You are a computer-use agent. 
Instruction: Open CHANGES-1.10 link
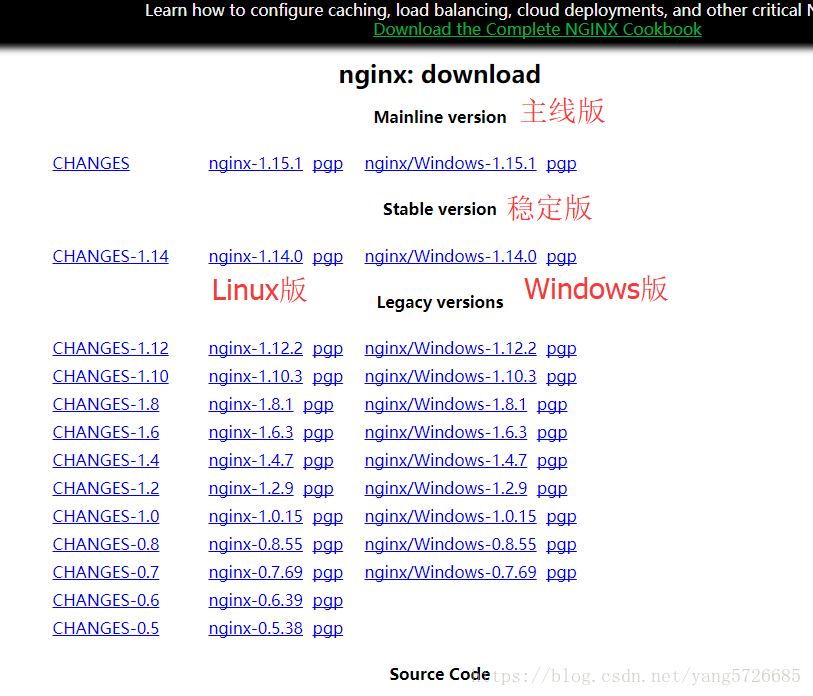pyautogui.click(x=110, y=377)
